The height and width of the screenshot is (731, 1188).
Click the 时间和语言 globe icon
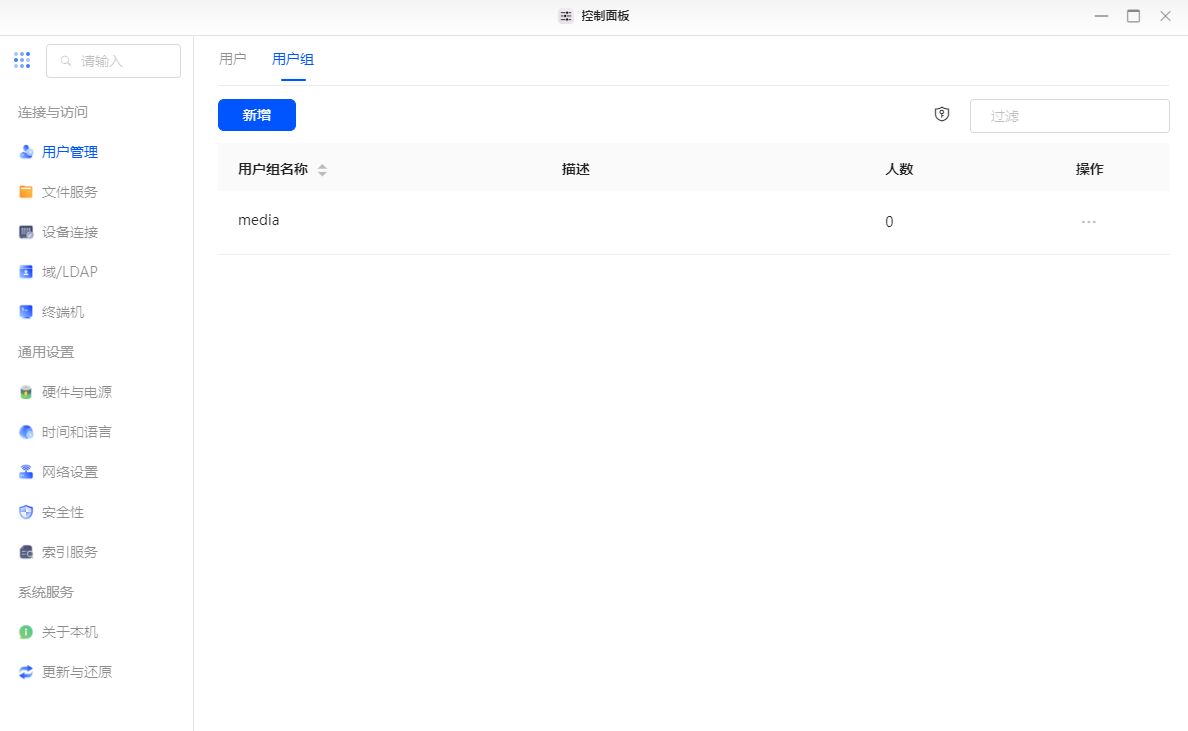tap(26, 433)
